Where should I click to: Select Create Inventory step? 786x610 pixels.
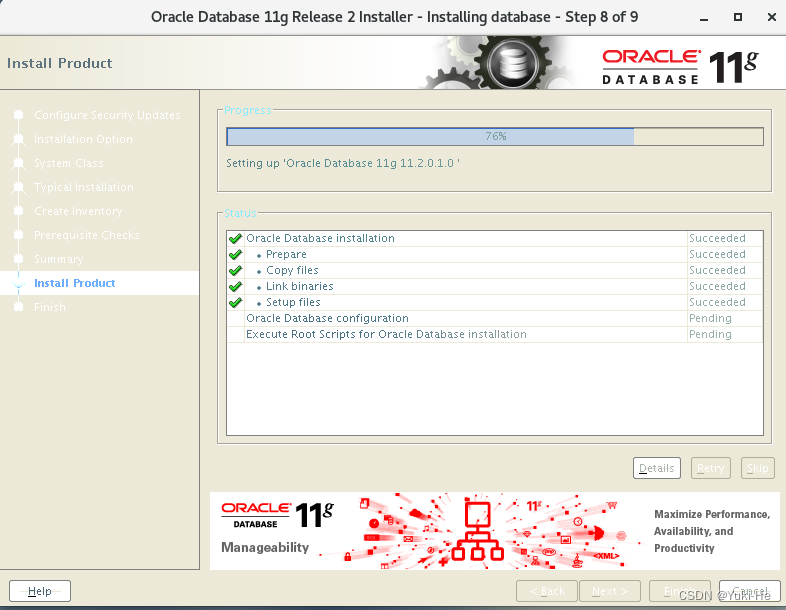[78, 211]
